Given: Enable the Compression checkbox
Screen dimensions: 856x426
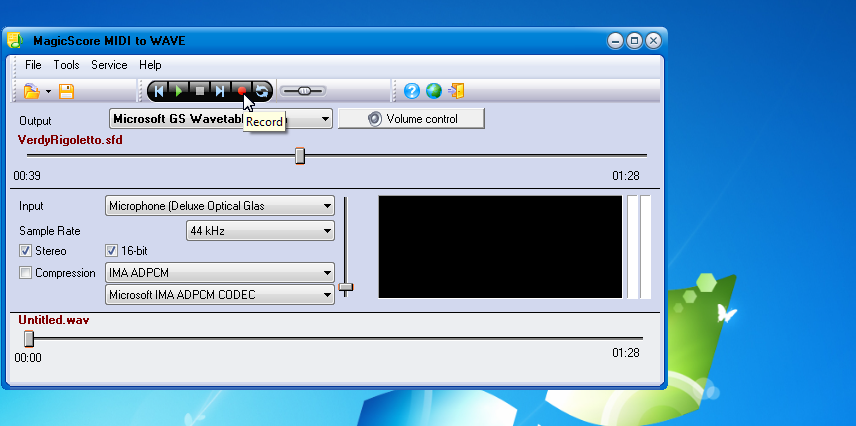Looking at the screenshot, I should (26, 273).
